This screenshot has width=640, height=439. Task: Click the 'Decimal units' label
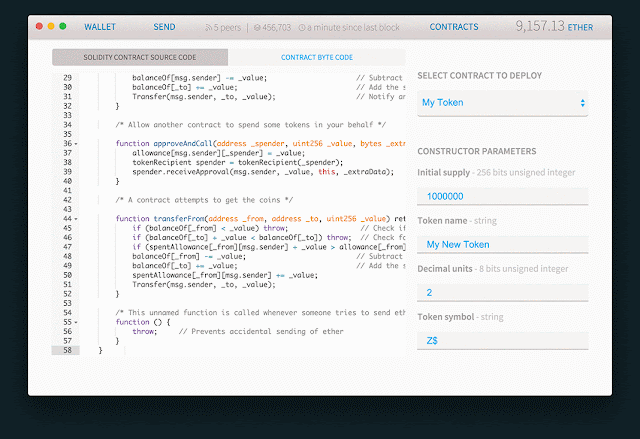pyautogui.click(x=444, y=269)
